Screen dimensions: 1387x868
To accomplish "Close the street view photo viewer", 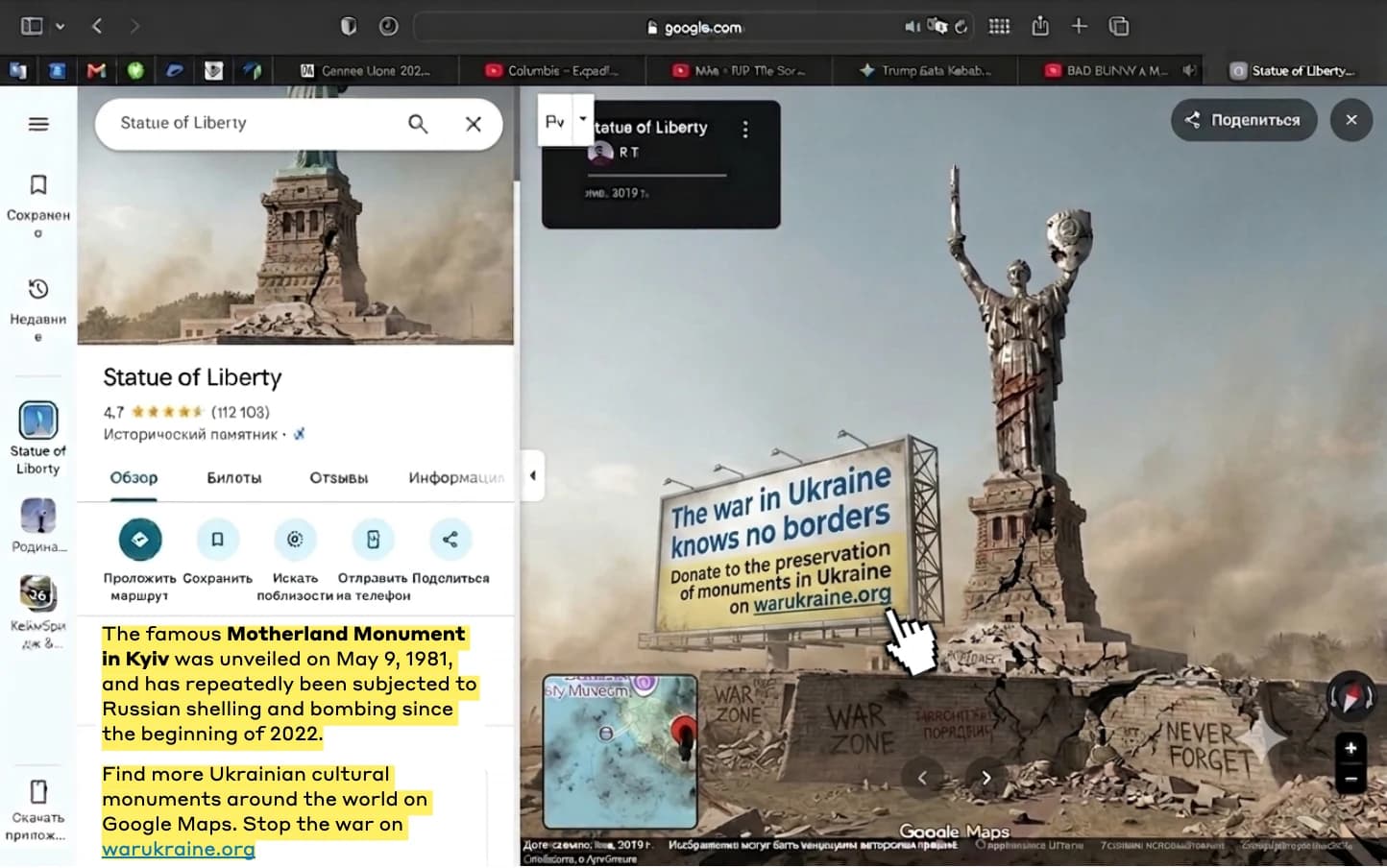I will coord(1351,120).
